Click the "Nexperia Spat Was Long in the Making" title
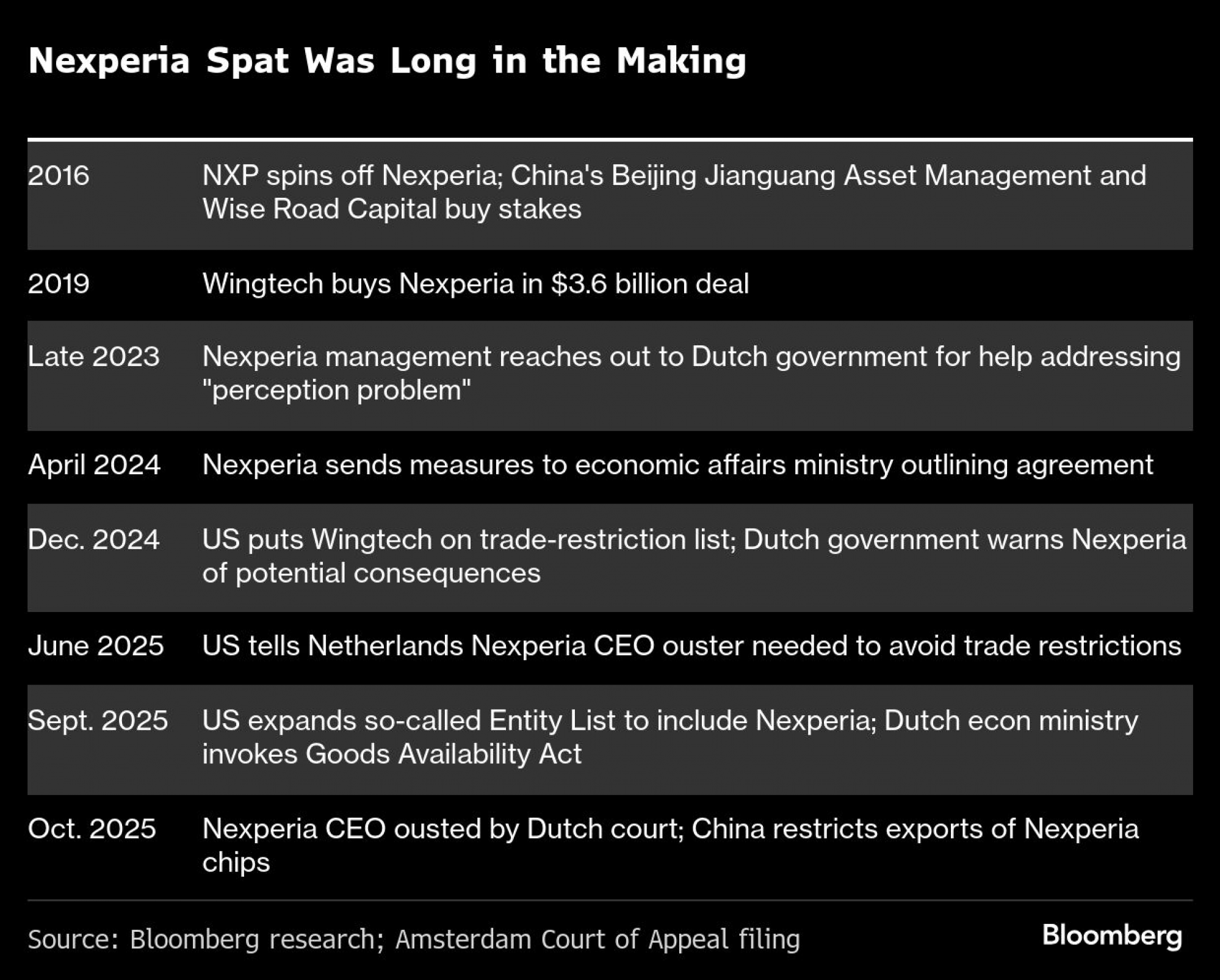This screenshot has height=980, width=1220. point(387,61)
